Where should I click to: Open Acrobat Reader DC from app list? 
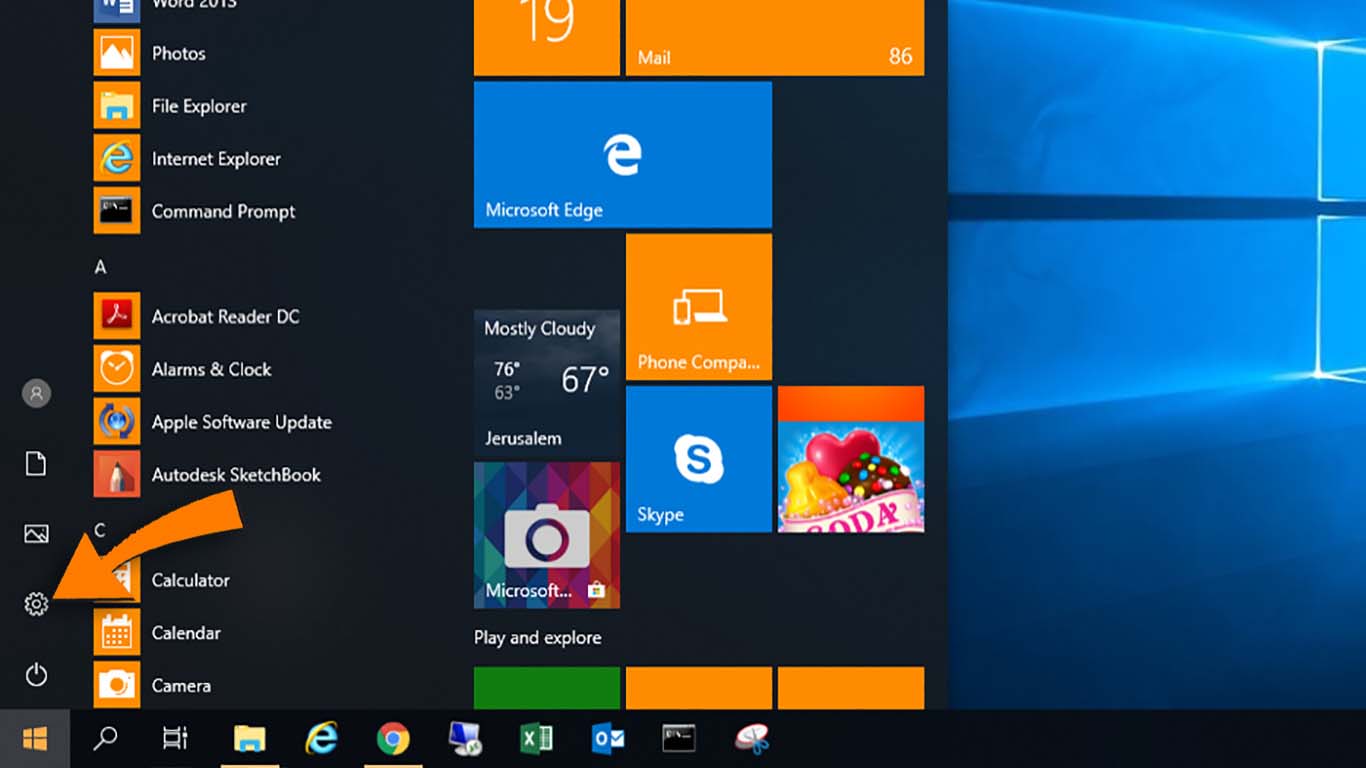(x=224, y=317)
